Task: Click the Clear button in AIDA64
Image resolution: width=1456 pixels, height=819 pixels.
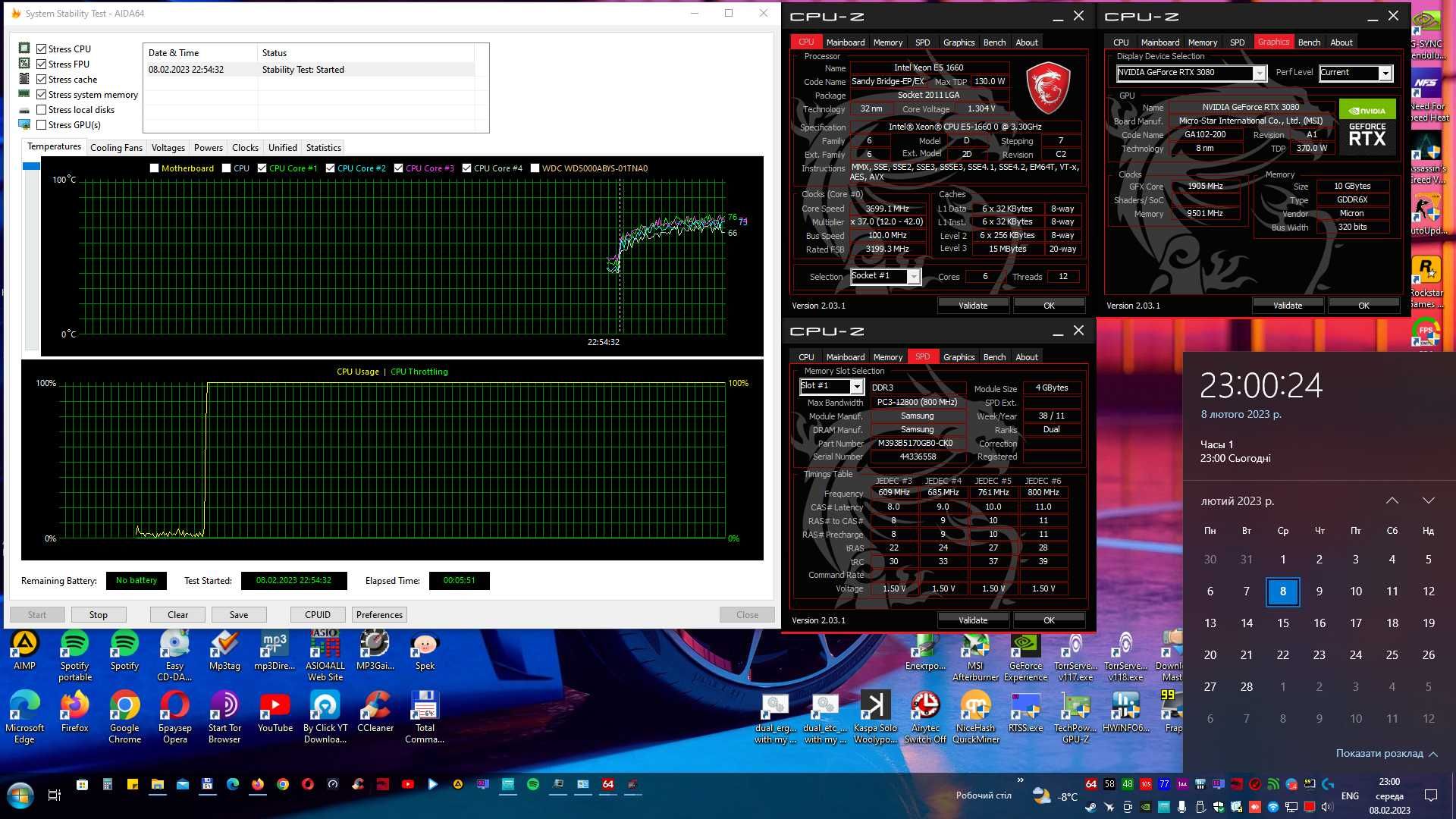Action: point(177,615)
